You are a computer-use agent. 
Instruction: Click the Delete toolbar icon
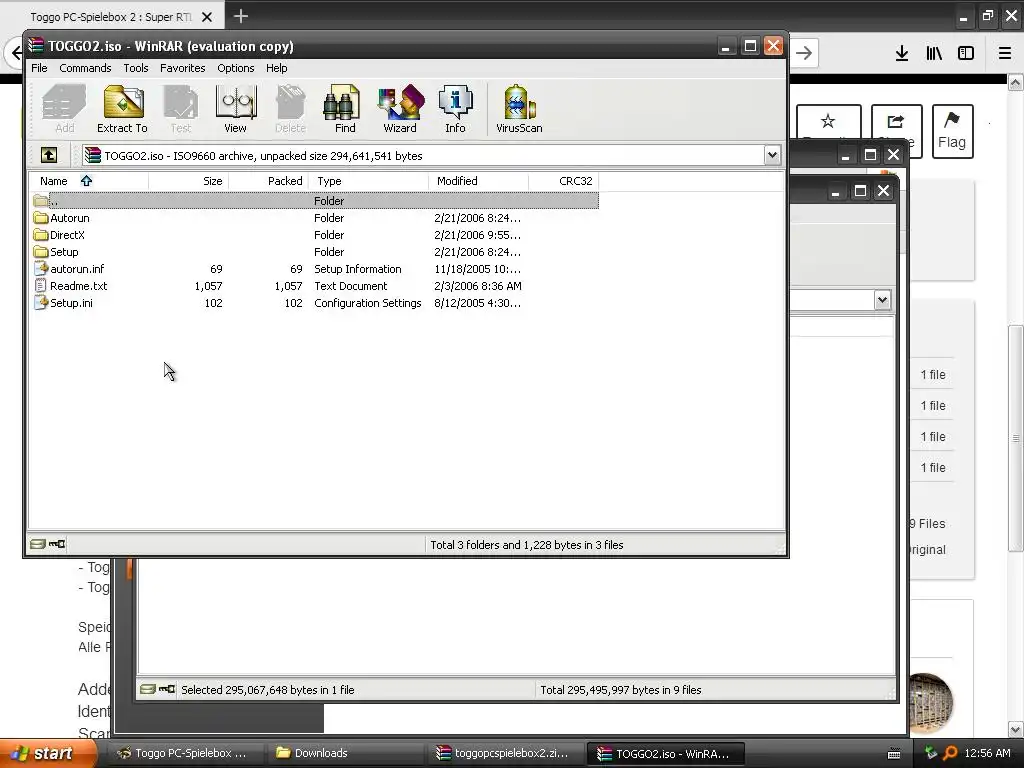tap(290, 109)
